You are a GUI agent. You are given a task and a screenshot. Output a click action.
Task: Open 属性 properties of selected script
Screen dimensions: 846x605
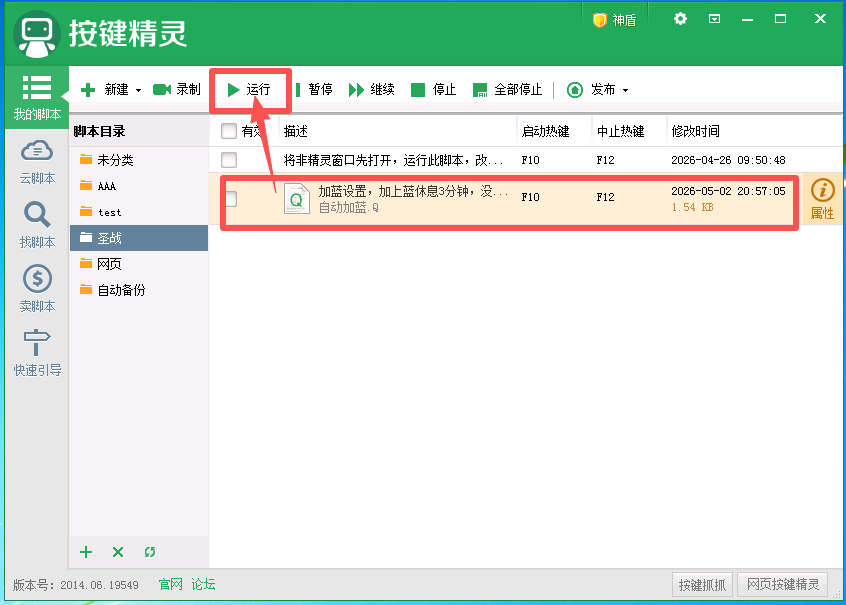[822, 199]
